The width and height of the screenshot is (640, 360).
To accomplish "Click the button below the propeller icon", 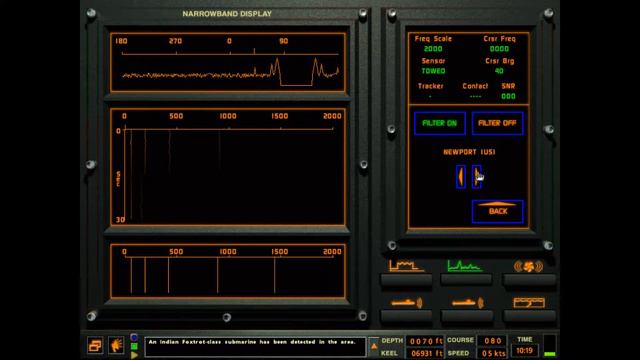I will click(529, 280).
